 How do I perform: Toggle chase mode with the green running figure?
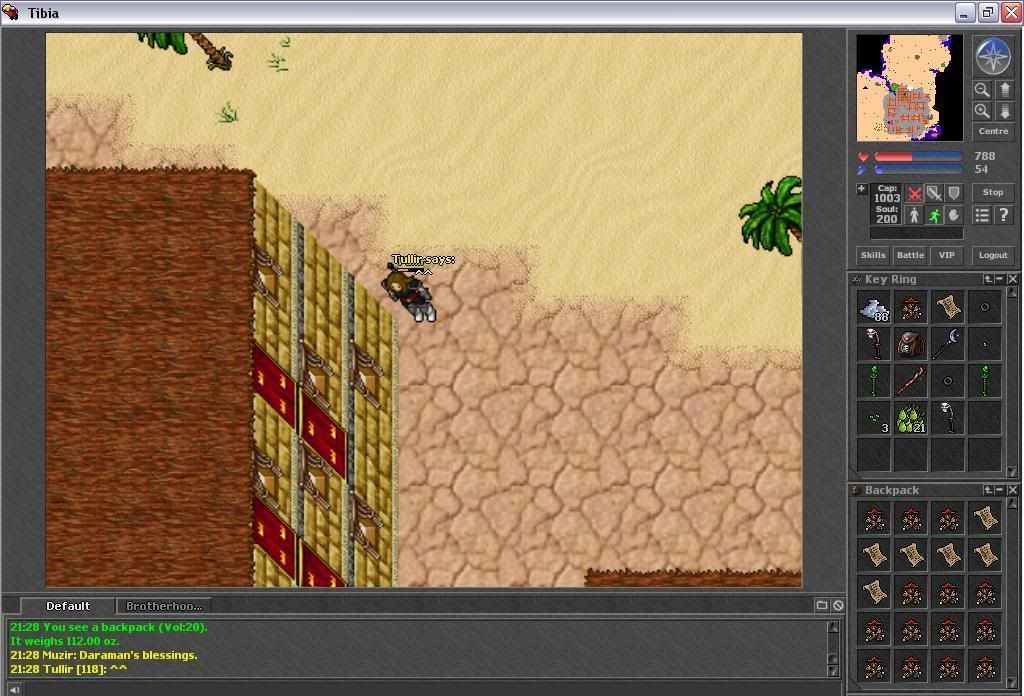(935, 215)
